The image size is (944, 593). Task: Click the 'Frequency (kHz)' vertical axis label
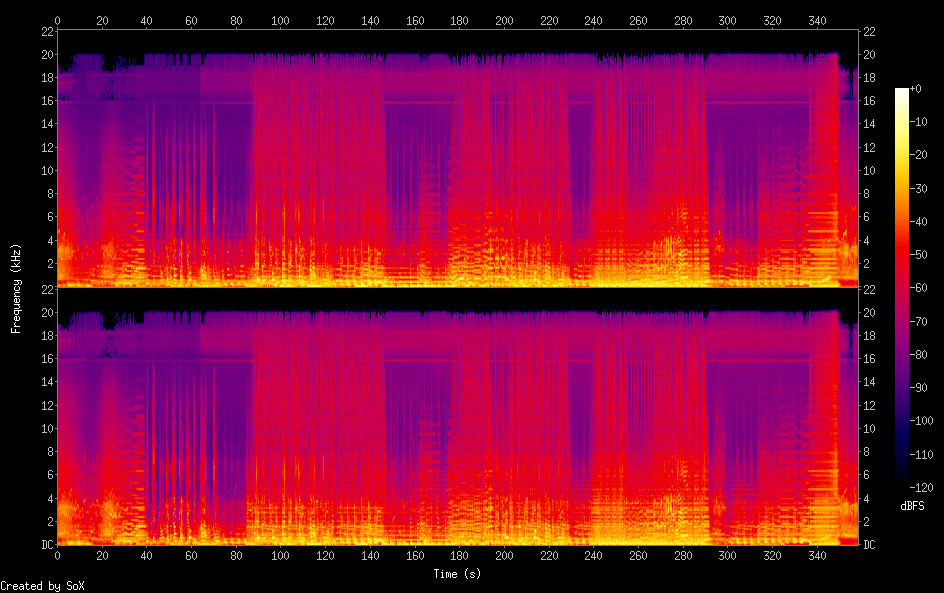[16, 287]
